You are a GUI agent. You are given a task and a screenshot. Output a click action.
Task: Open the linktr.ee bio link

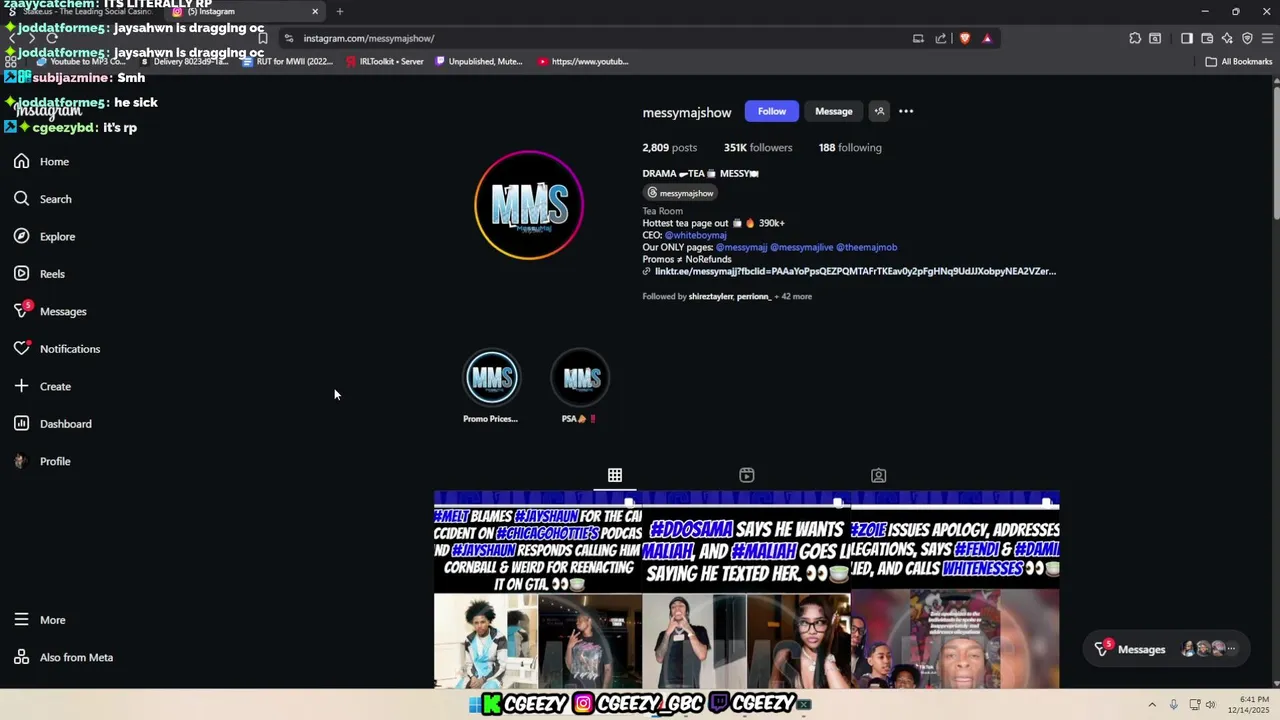click(855, 271)
